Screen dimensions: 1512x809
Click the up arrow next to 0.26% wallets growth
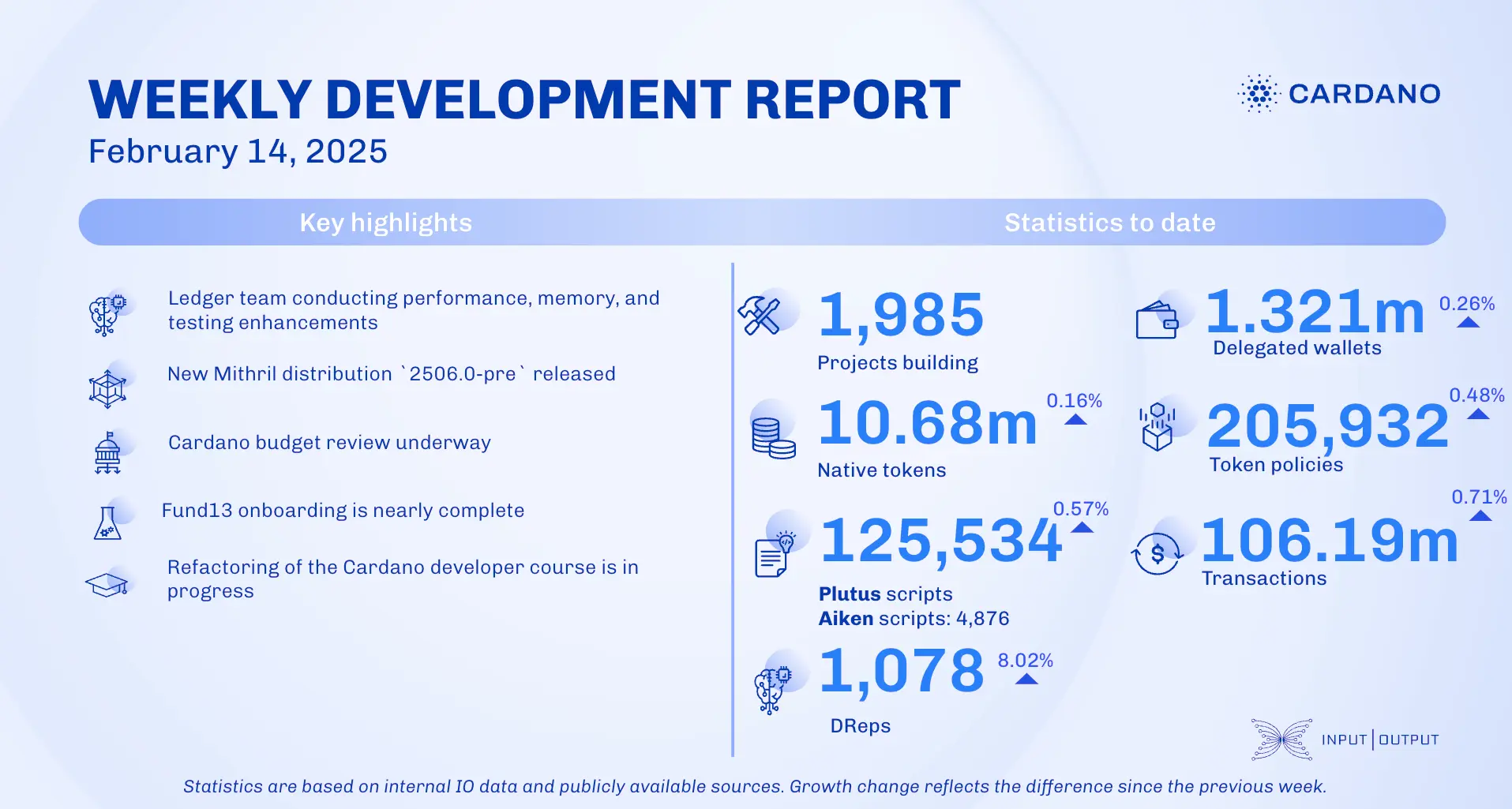click(x=1467, y=323)
